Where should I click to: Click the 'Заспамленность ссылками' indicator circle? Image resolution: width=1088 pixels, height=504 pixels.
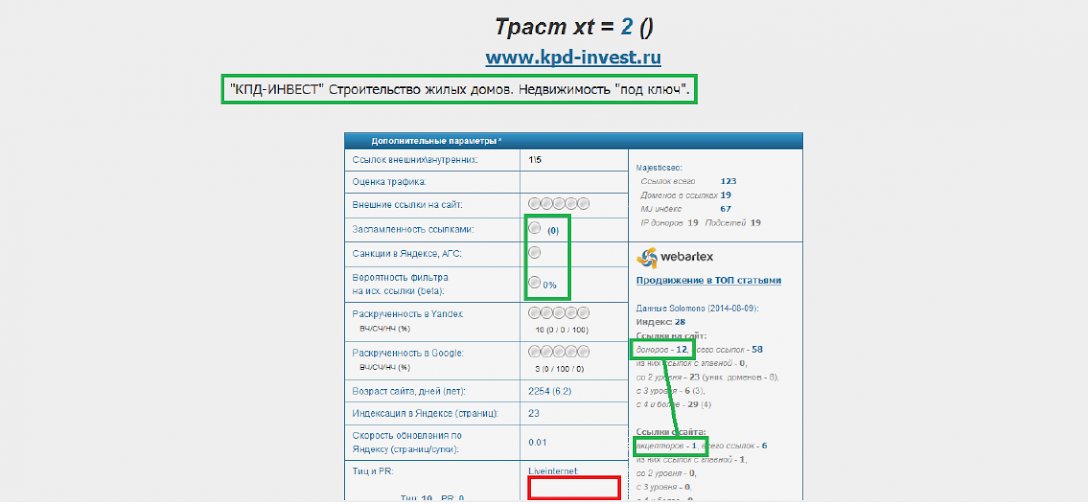(x=534, y=228)
